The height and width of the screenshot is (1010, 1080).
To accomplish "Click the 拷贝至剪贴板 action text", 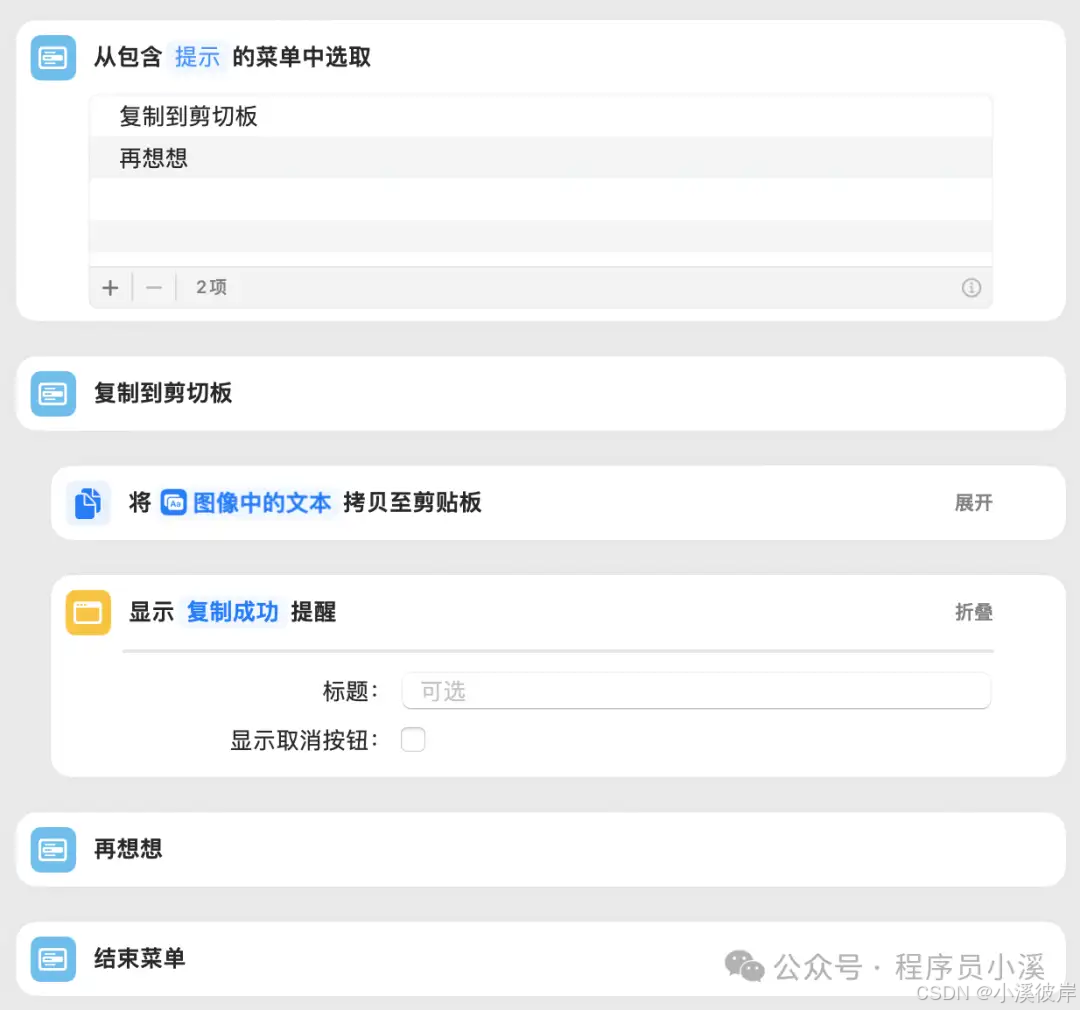I will tap(412, 503).
